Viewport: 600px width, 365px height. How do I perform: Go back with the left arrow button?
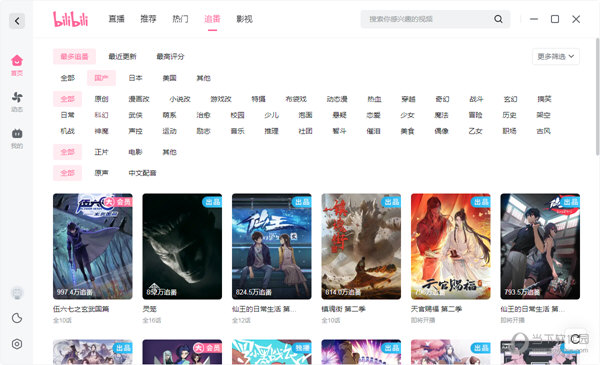(17, 21)
